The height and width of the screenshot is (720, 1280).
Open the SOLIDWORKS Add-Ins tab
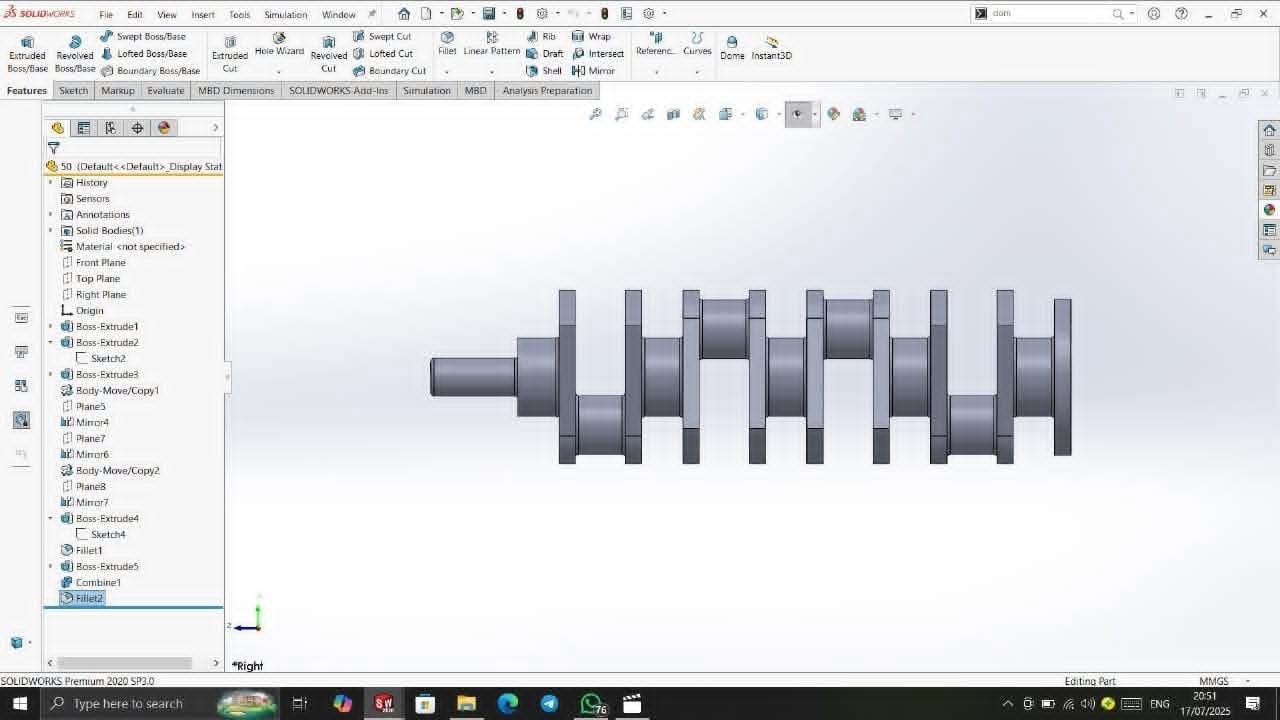pos(338,90)
